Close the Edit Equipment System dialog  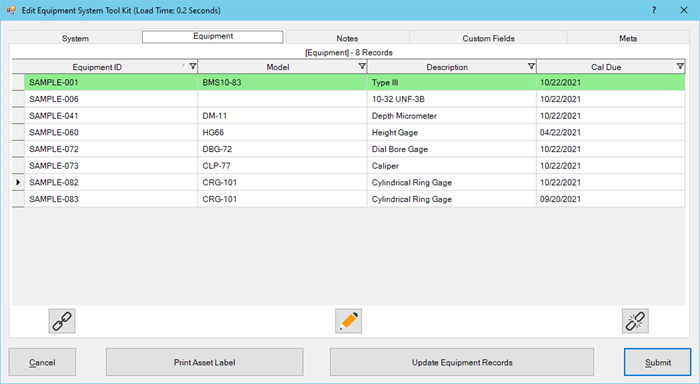pyautogui.click(x=683, y=10)
